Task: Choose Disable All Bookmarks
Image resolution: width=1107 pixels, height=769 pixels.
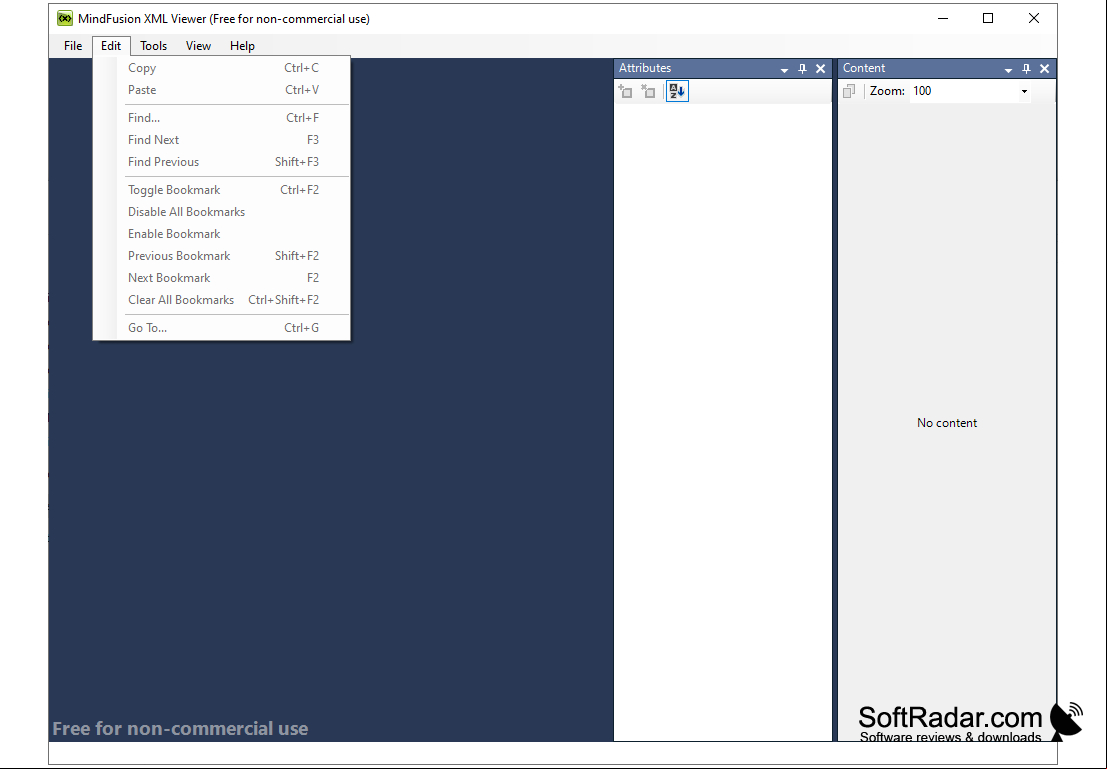Action: click(222, 212)
